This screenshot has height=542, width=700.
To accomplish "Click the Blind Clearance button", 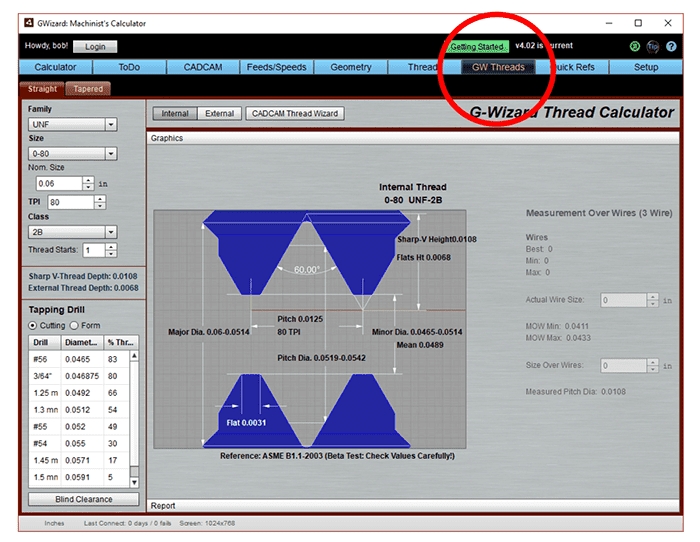I will coord(83,499).
